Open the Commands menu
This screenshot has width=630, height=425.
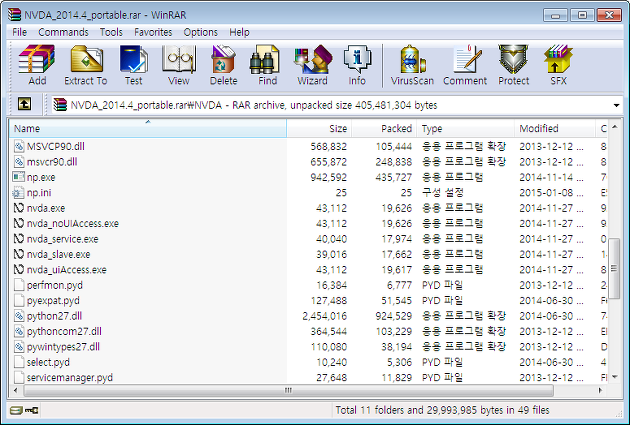click(x=63, y=32)
